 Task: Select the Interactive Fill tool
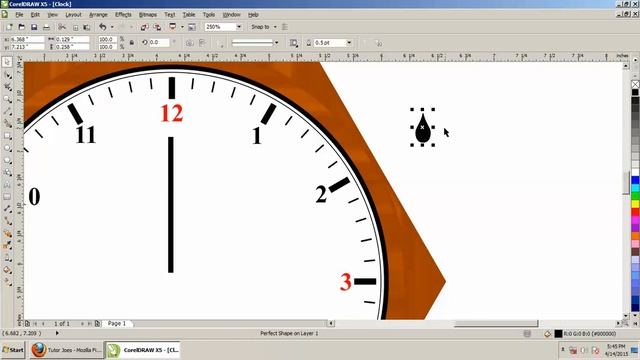tap(7, 282)
